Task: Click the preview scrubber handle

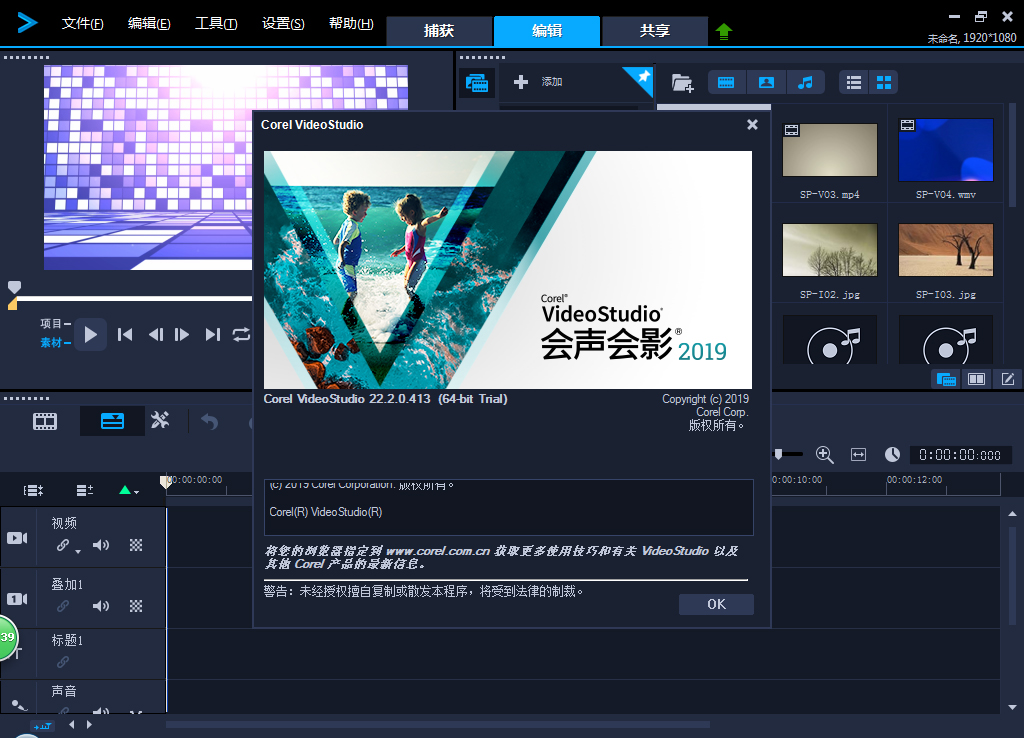Action: coord(14,288)
